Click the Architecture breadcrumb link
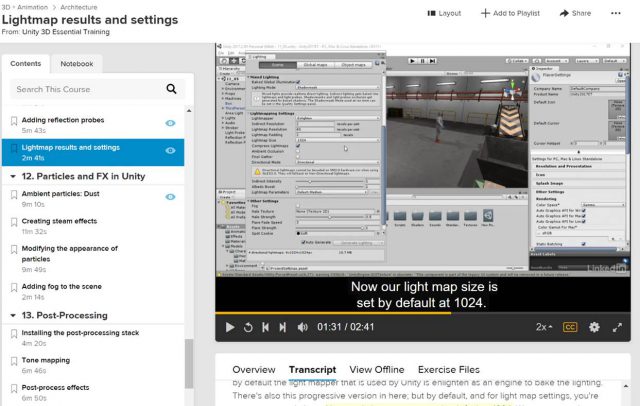Screen dimensions: 640x406 coord(79,7)
